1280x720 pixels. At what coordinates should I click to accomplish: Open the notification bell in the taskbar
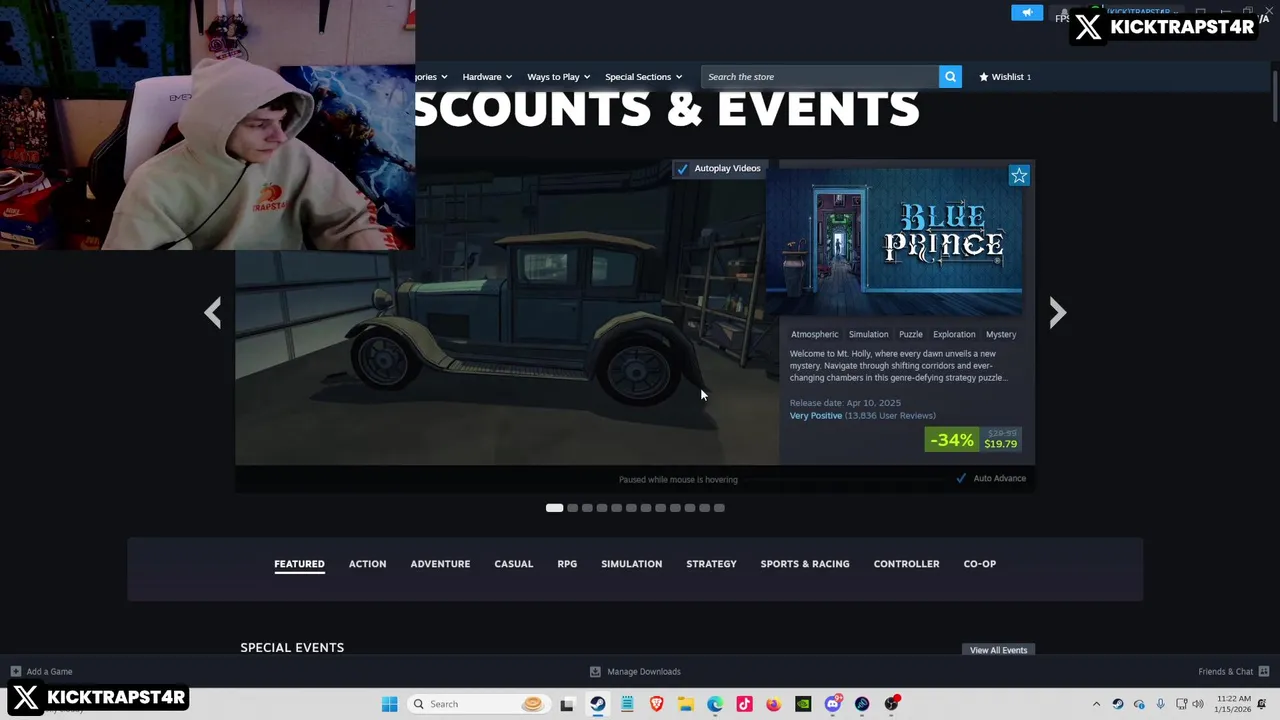coord(1263,704)
